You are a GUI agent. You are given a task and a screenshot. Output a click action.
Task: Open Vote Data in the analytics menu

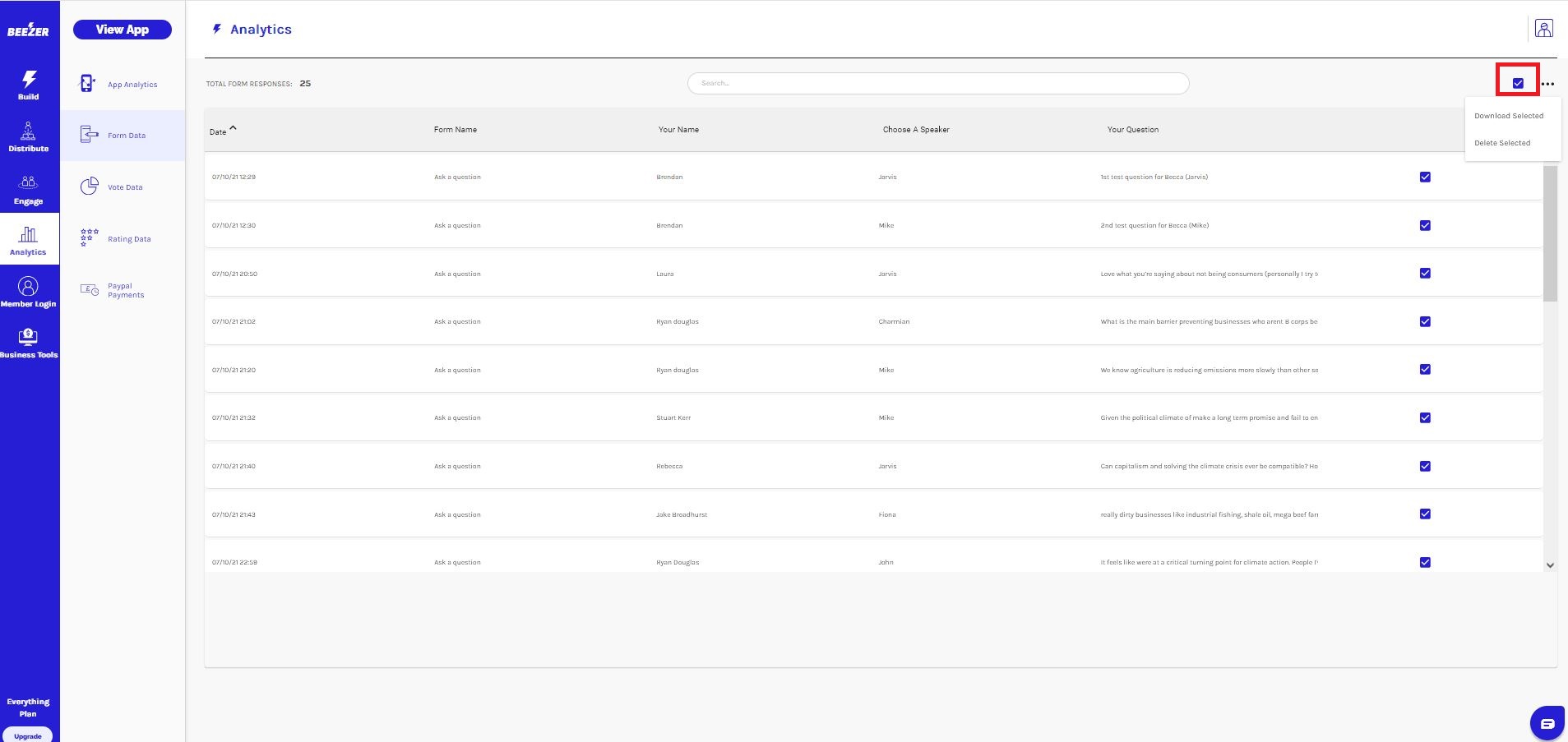125,187
